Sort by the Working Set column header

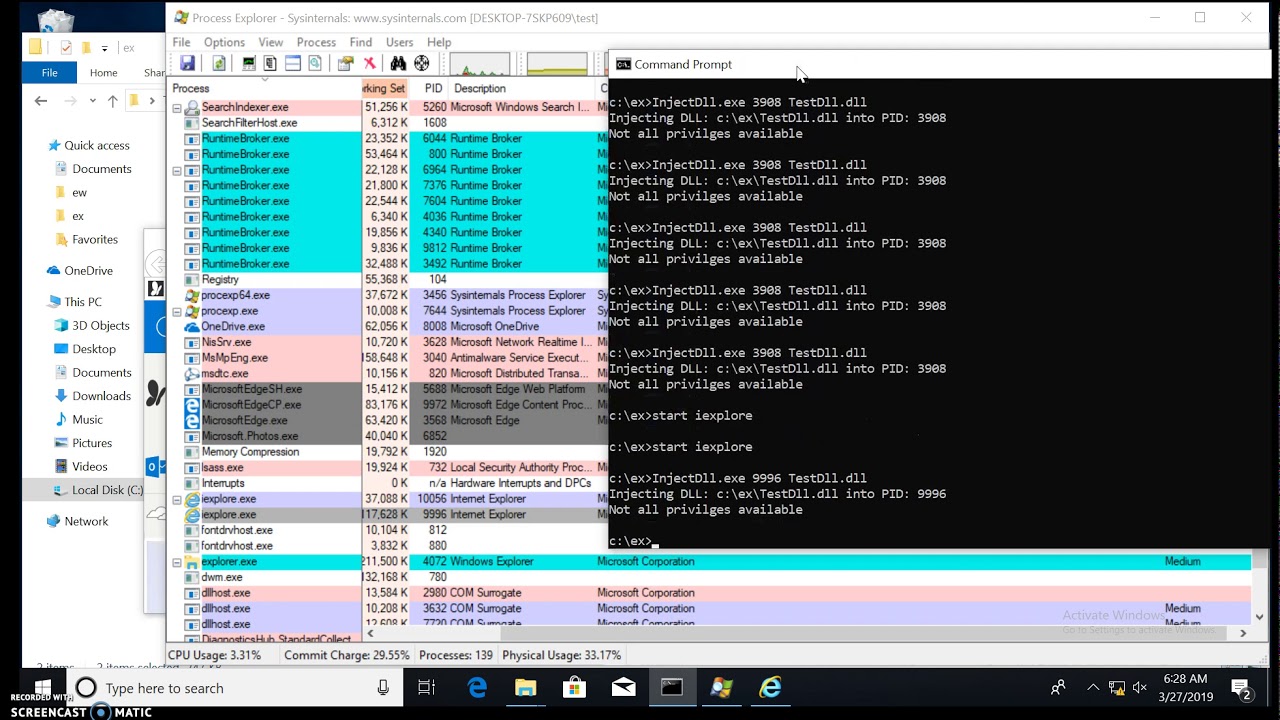(x=385, y=88)
